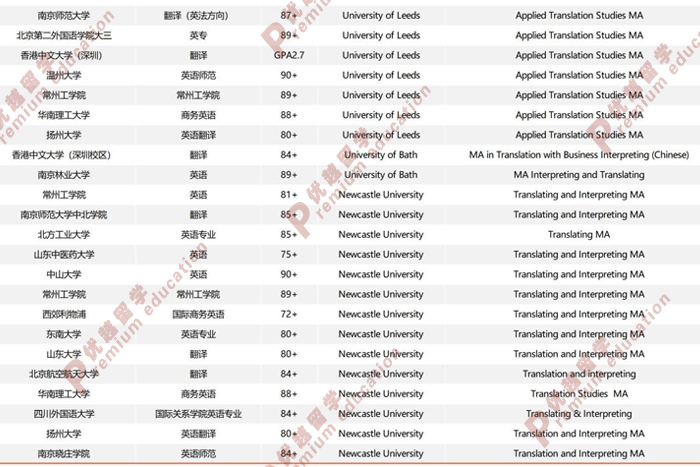Click the 国际关系学院英语专业 cell
Image resolution: width=700 pixels, height=467 pixels.
coord(198,414)
